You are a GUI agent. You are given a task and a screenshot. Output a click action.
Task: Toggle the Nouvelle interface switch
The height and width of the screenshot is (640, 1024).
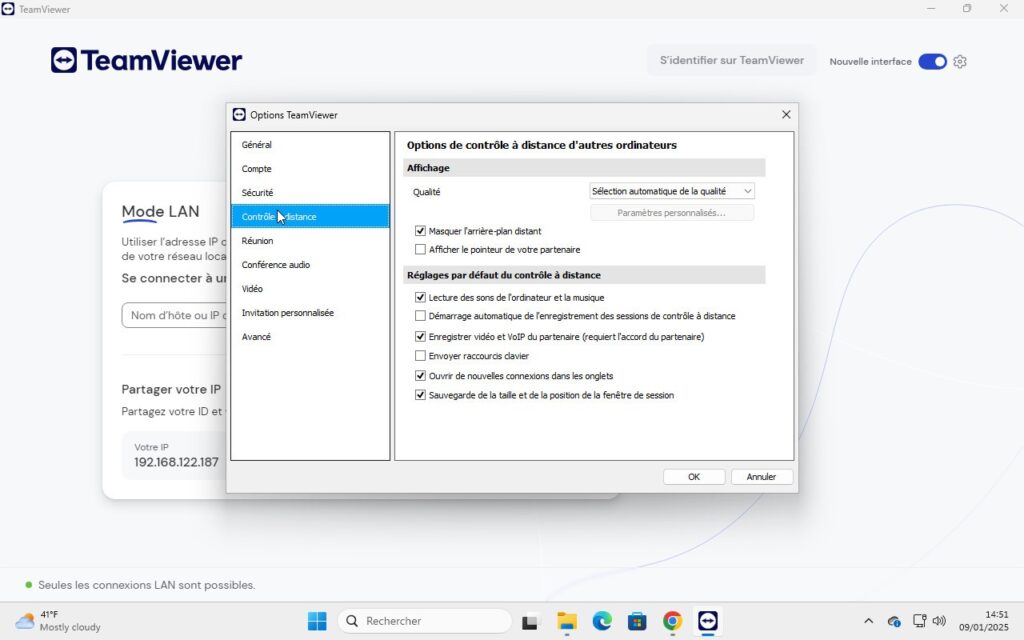tap(932, 61)
